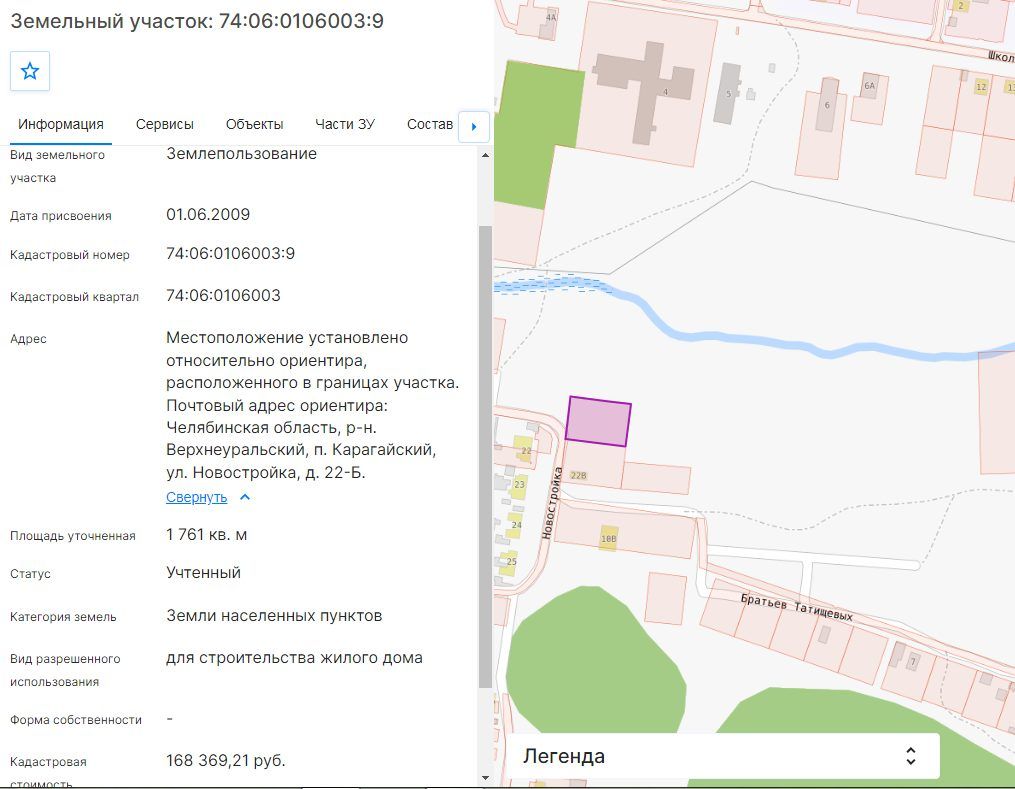Open the Состав tab
Screen dimensions: 1015x789
pyautogui.click(x=430, y=124)
